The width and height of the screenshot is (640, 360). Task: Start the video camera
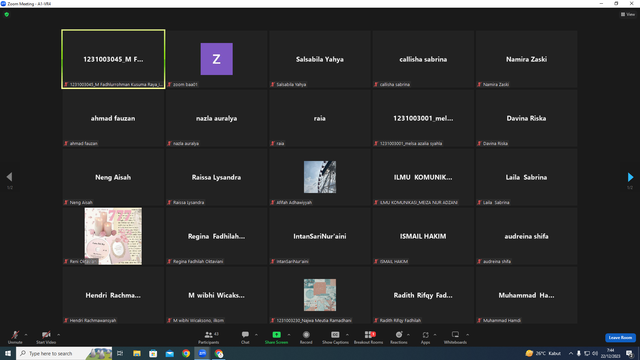(x=46, y=337)
